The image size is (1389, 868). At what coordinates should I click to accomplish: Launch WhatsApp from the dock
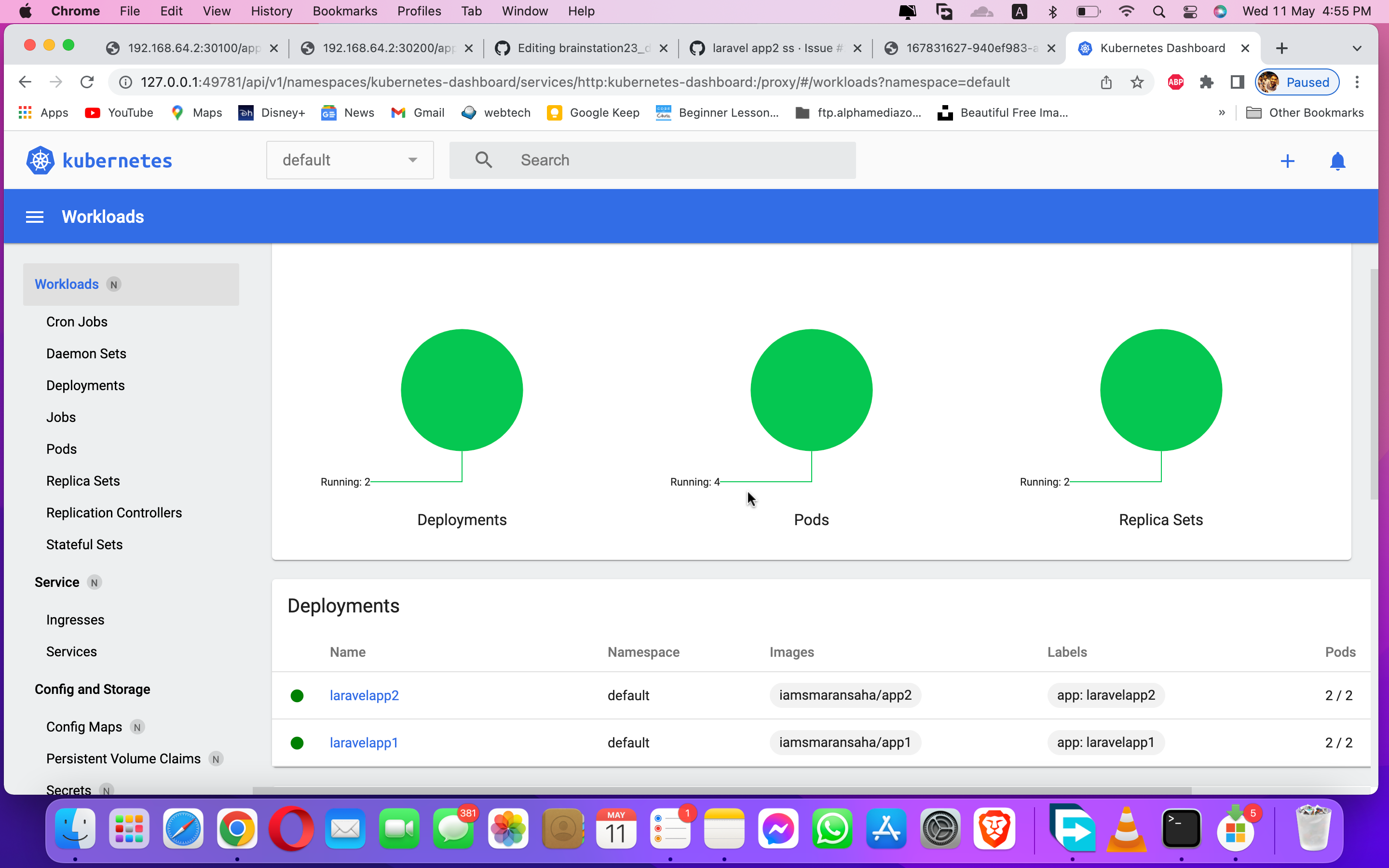[832, 828]
